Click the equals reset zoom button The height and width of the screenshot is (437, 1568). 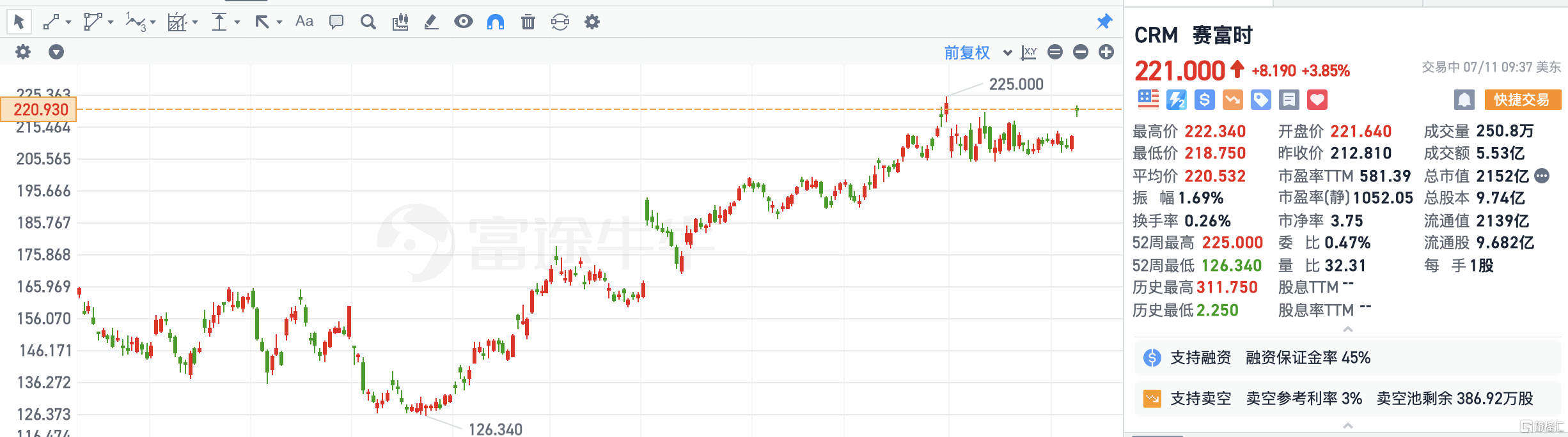point(1055,52)
